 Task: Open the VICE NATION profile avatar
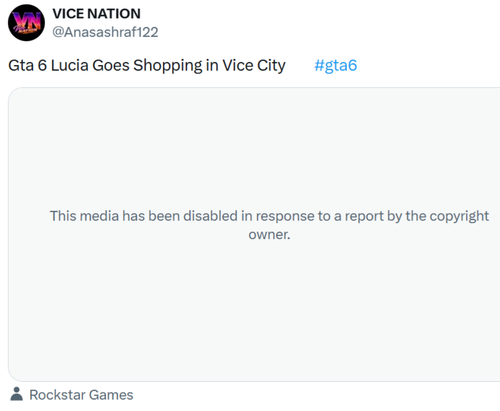pos(26,23)
